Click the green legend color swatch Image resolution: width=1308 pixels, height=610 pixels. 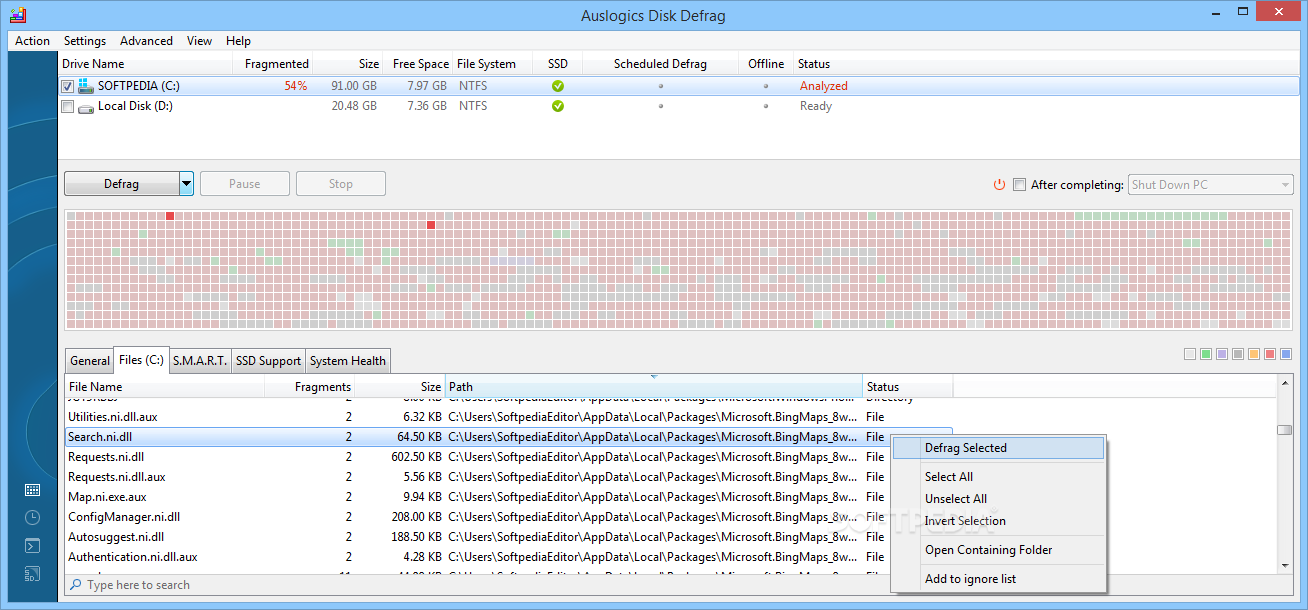pos(1206,354)
